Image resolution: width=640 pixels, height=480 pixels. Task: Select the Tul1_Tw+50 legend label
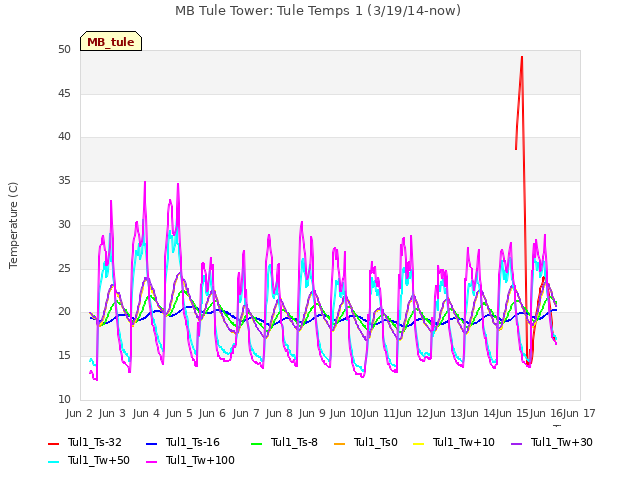point(99,460)
